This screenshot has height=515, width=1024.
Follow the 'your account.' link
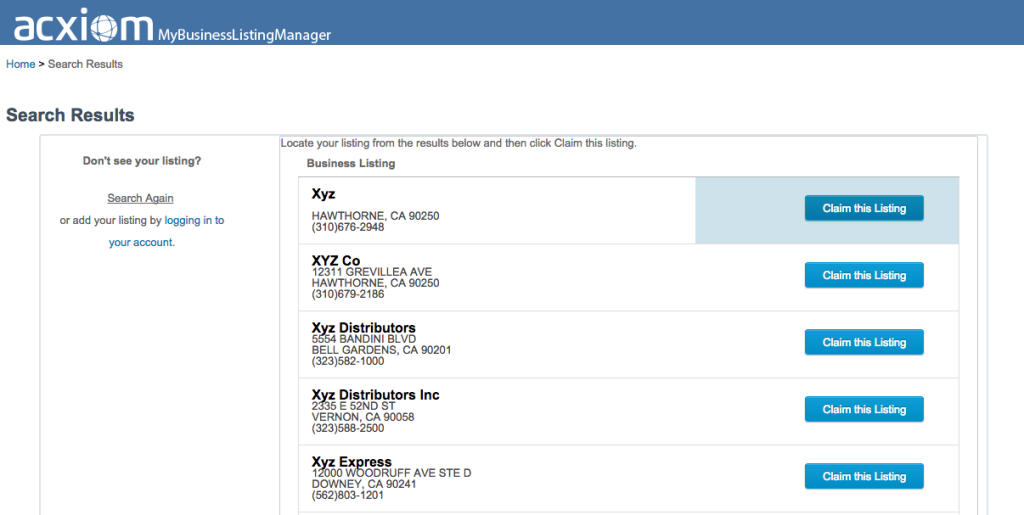[142, 242]
